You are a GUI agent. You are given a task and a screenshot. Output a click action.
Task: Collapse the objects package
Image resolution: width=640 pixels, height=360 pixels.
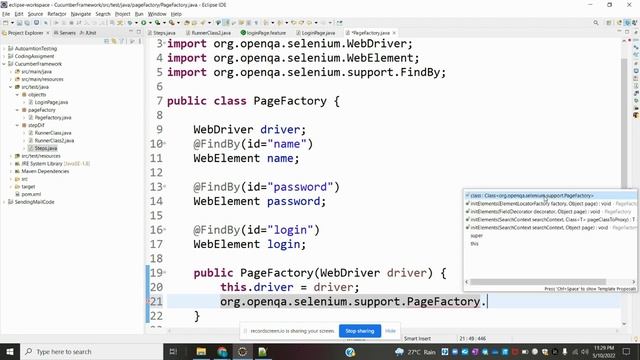17,95
